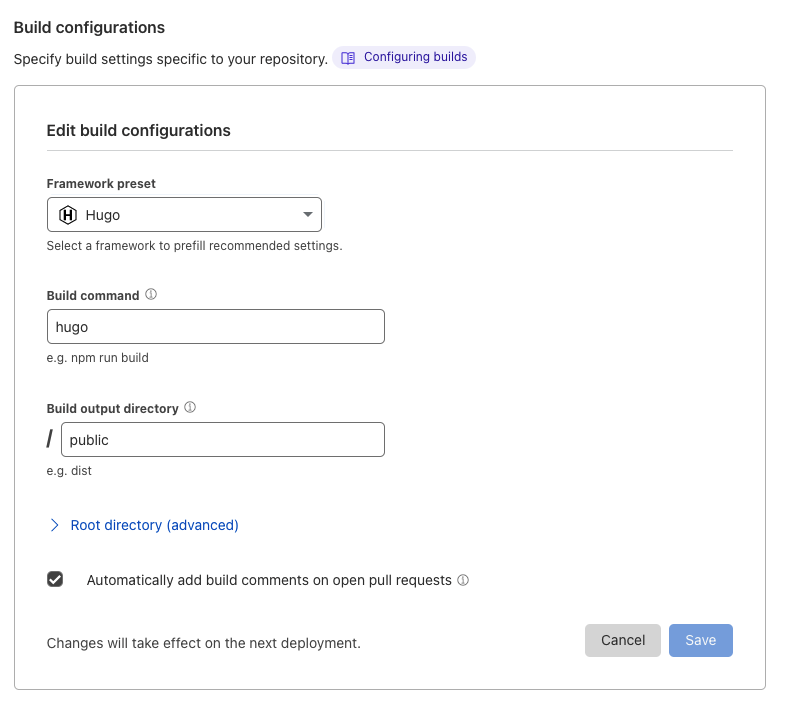
Task: Click the Build output directory field with public
Action: [x=222, y=440]
